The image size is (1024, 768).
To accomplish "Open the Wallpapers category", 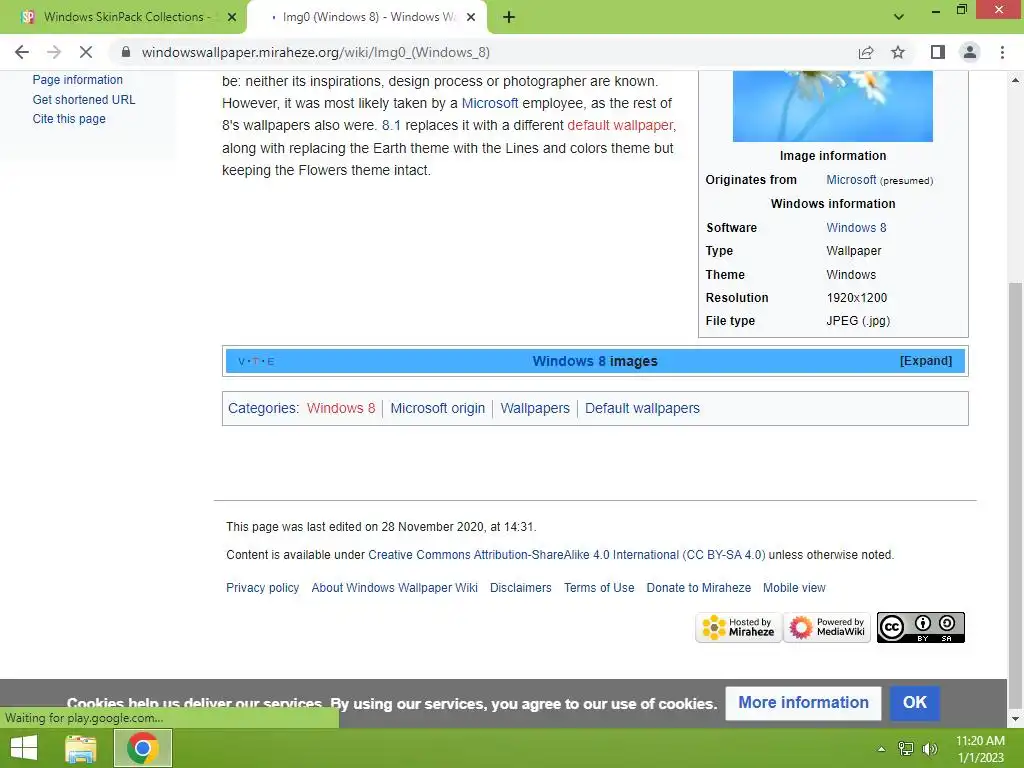I will (535, 408).
